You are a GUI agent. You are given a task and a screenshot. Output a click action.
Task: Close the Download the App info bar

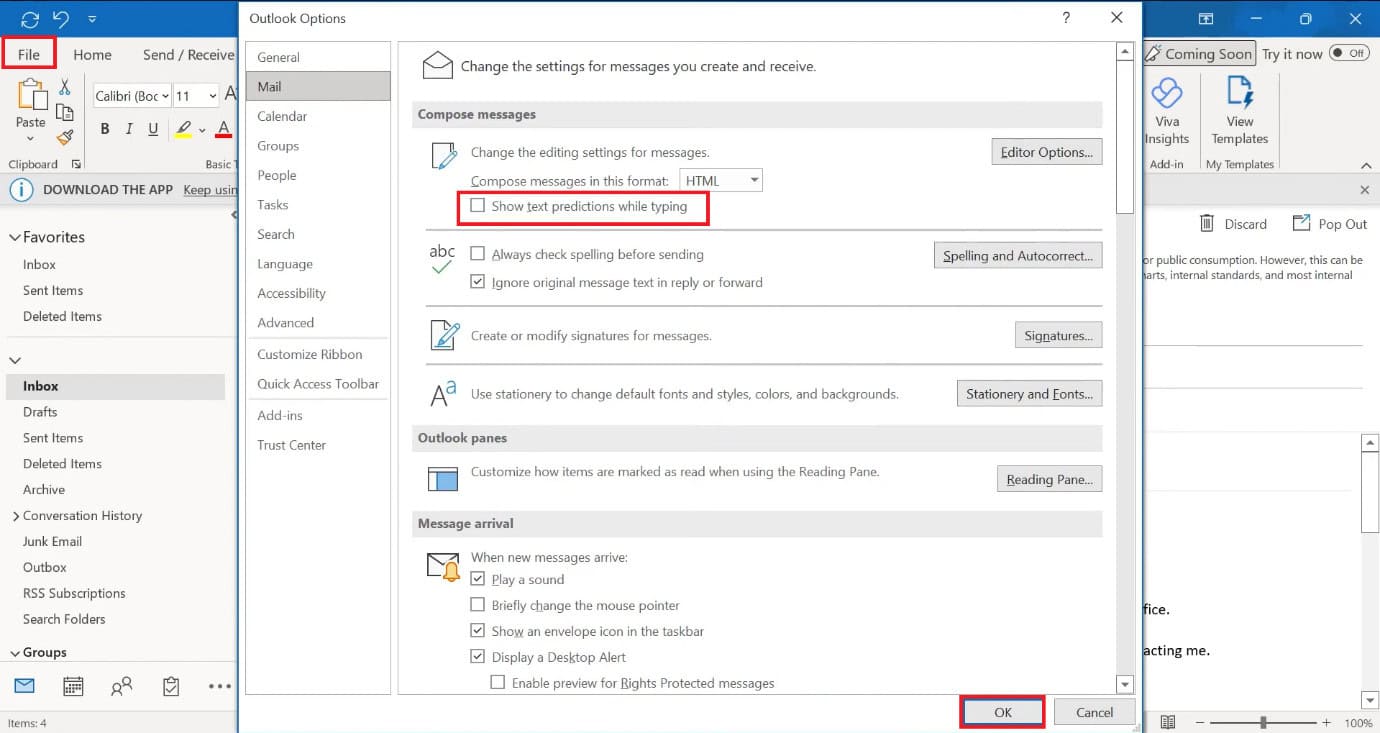[1365, 189]
